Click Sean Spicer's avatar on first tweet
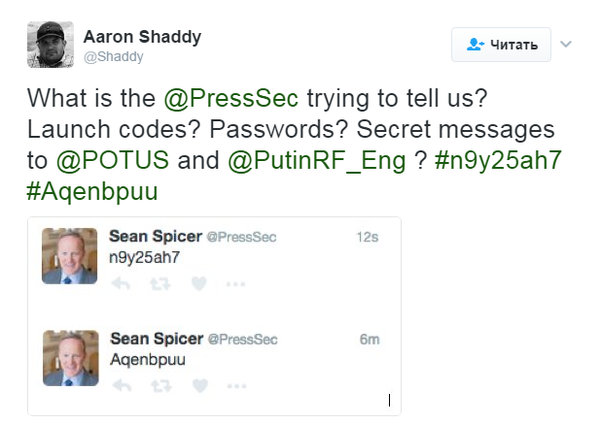 (x=70, y=255)
